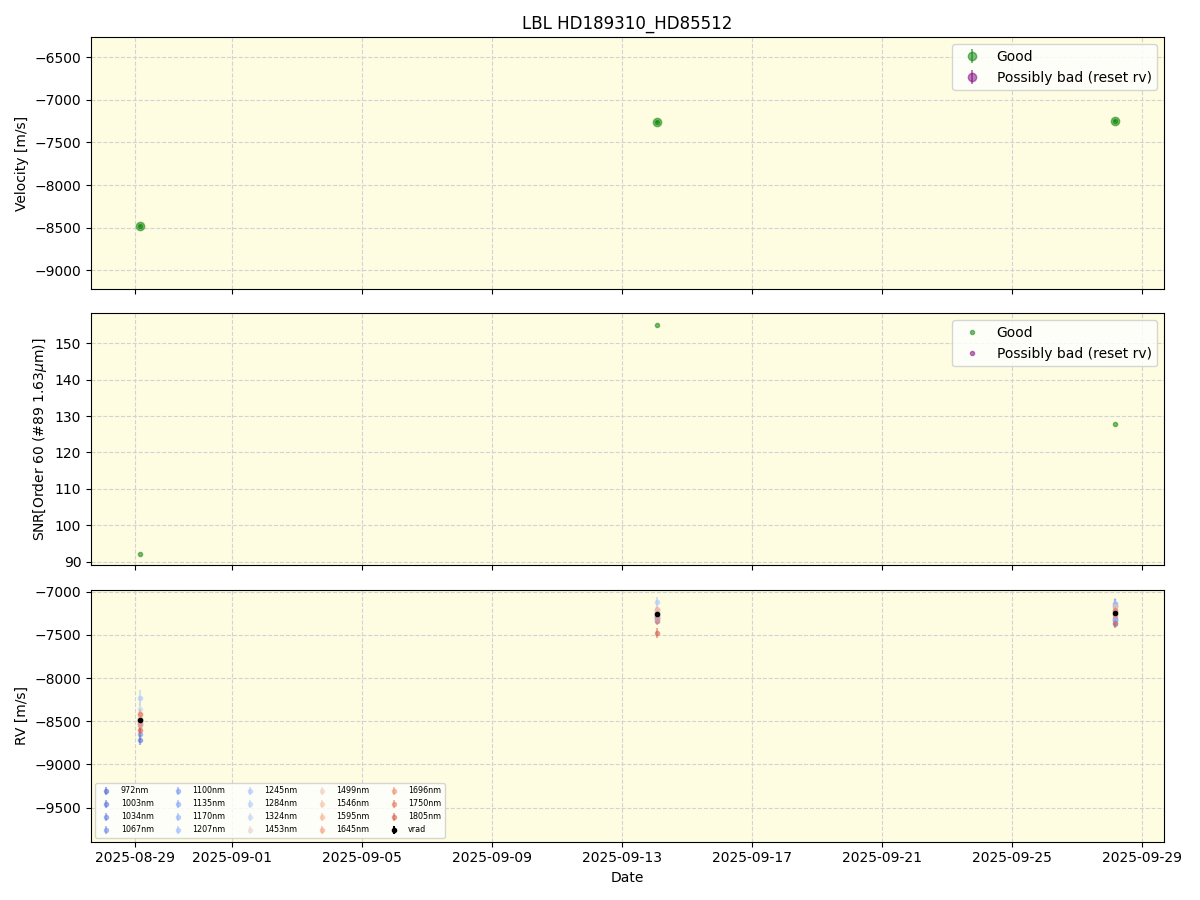The width and height of the screenshot is (1200, 900).
Task: Click the lowest SNR point near 92
Action: 140,554
